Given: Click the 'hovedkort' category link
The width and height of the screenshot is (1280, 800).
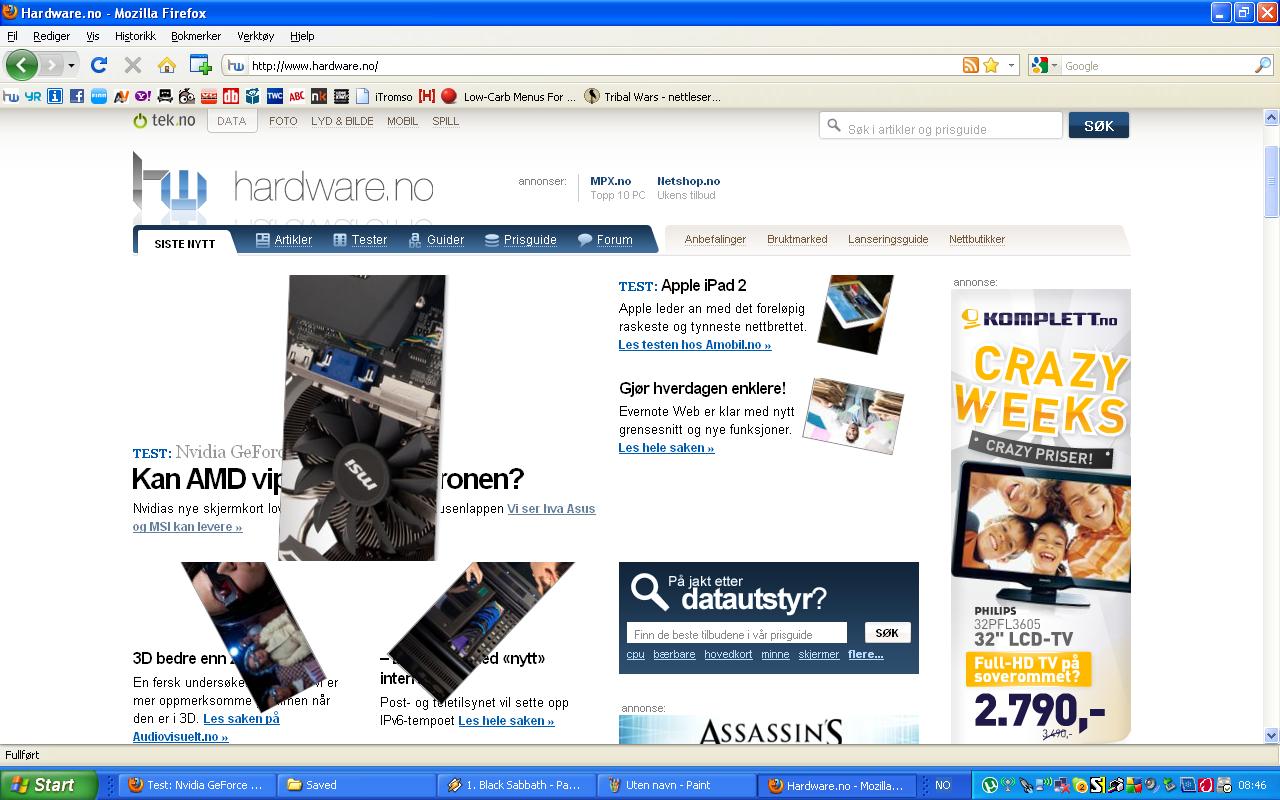Looking at the screenshot, I should tap(728, 655).
